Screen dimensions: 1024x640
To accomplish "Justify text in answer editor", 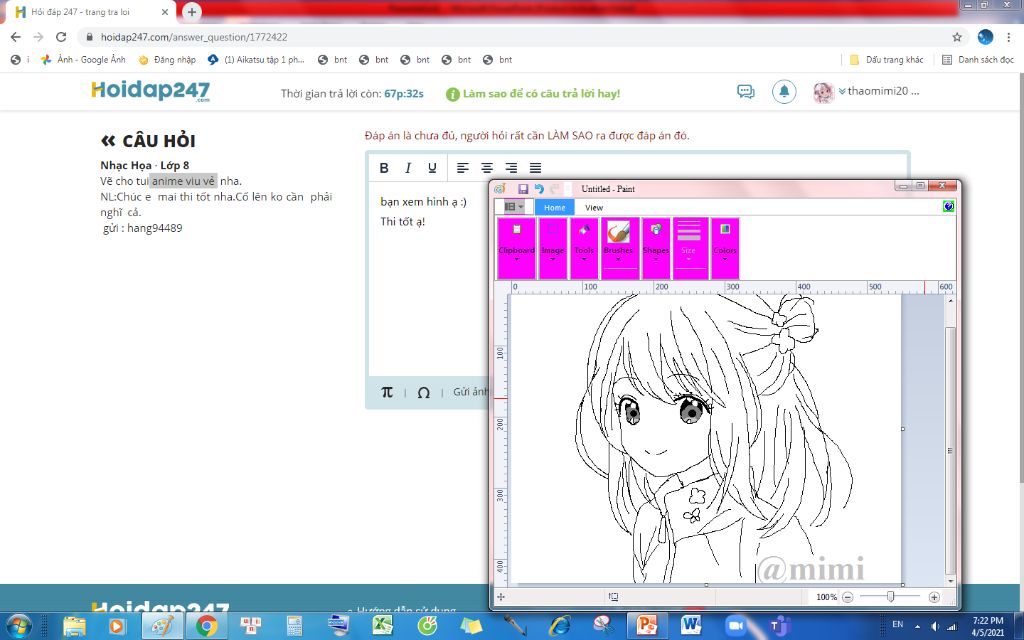I will [x=535, y=168].
